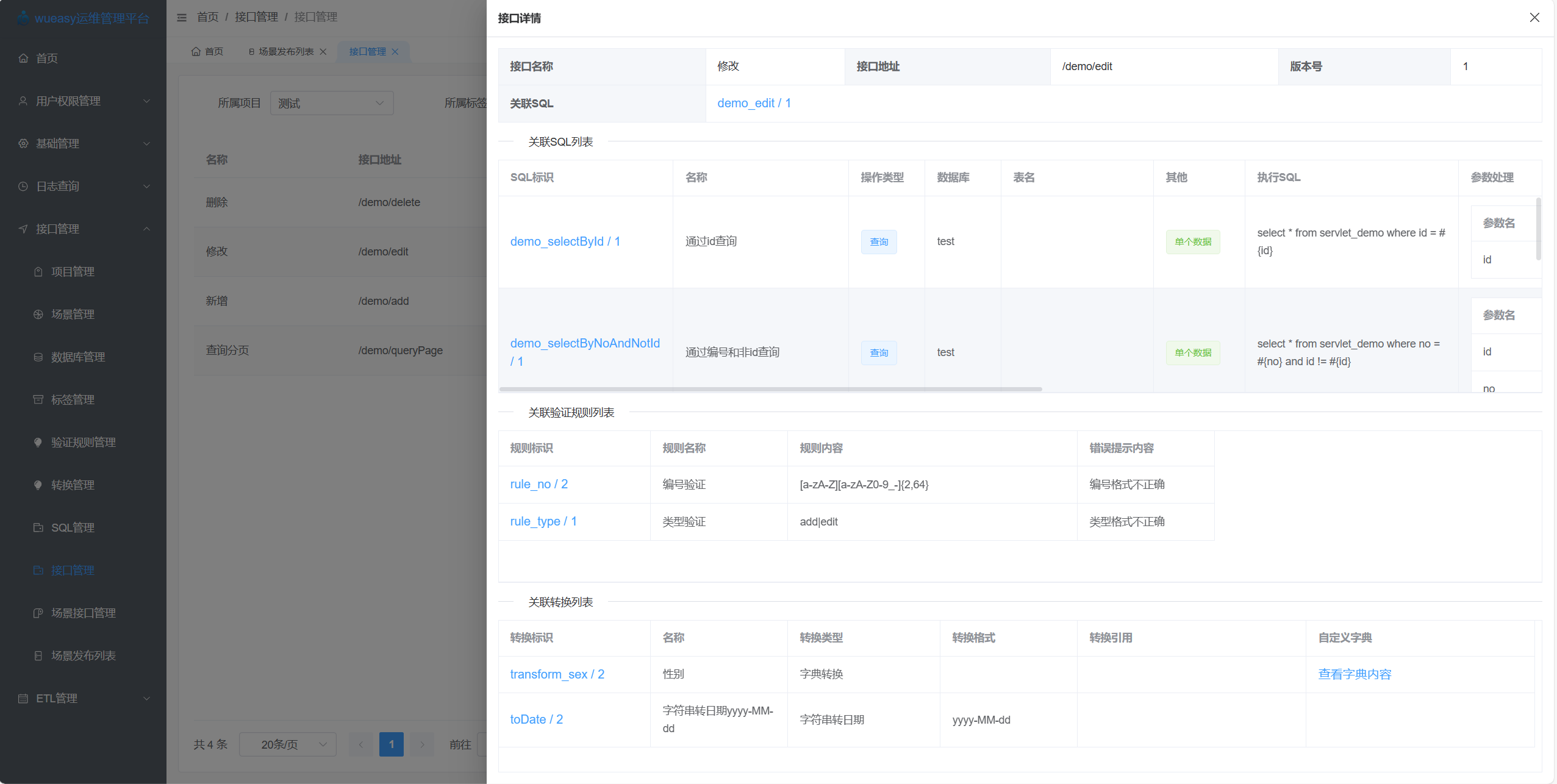Screen dimensions: 1557x784
Task: Click the icon beside 项目管理
Action: coord(38,272)
